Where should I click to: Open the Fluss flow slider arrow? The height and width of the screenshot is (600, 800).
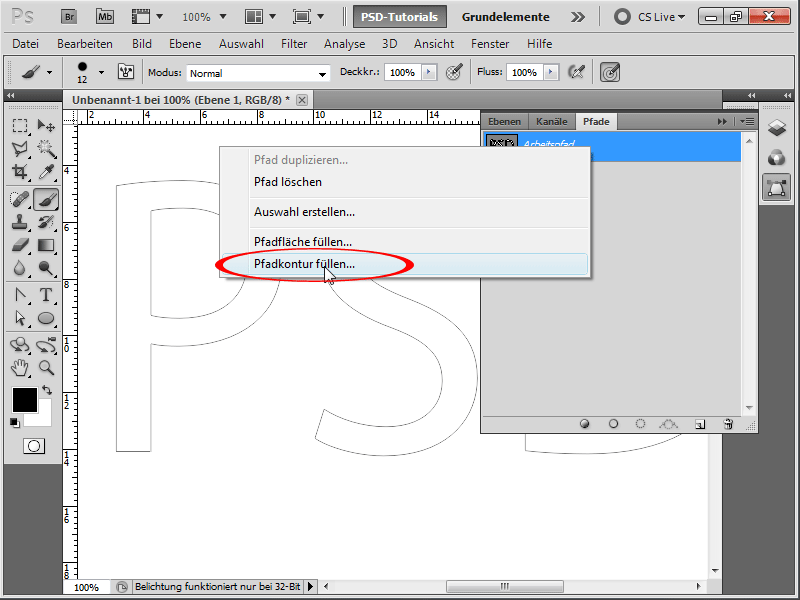tap(551, 72)
